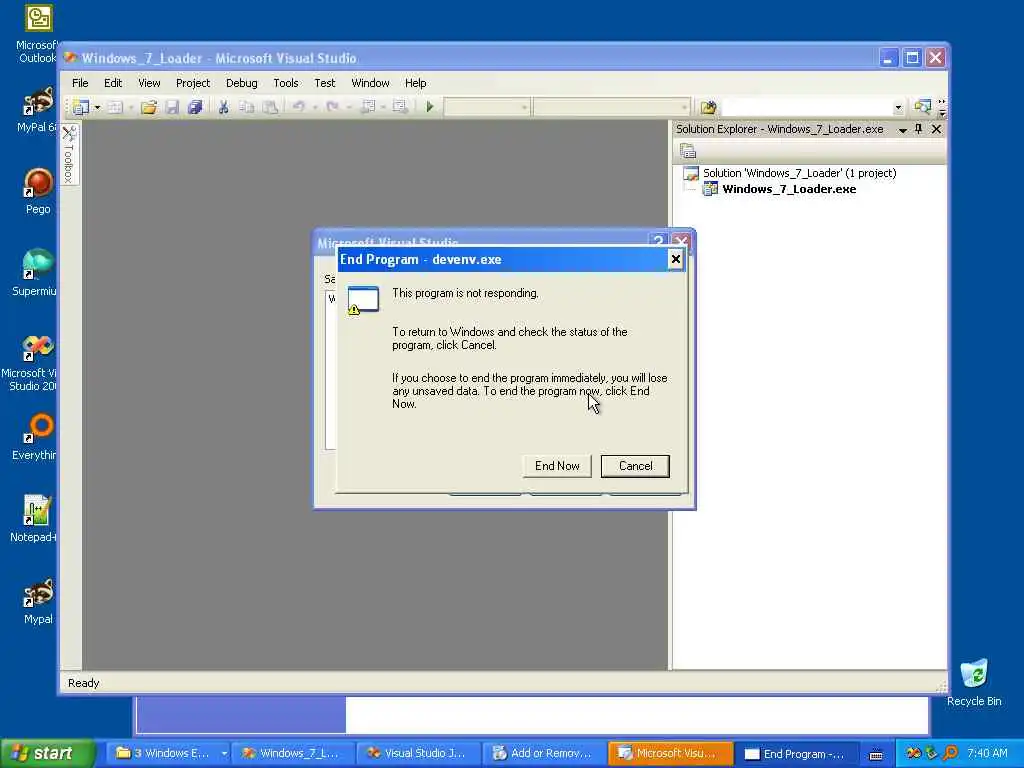Open the Solution Configurations combo box
This screenshot has width=1024, height=768.
tap(487, 107)
